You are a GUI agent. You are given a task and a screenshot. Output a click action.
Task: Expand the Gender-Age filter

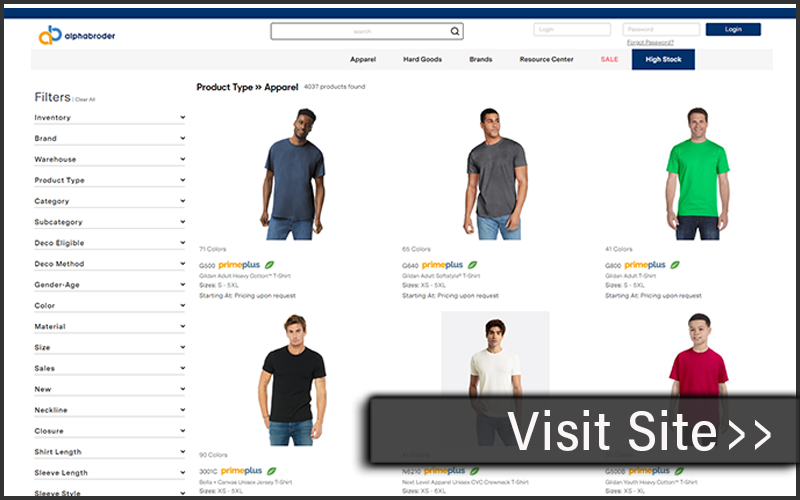click(x=110, y=285)
